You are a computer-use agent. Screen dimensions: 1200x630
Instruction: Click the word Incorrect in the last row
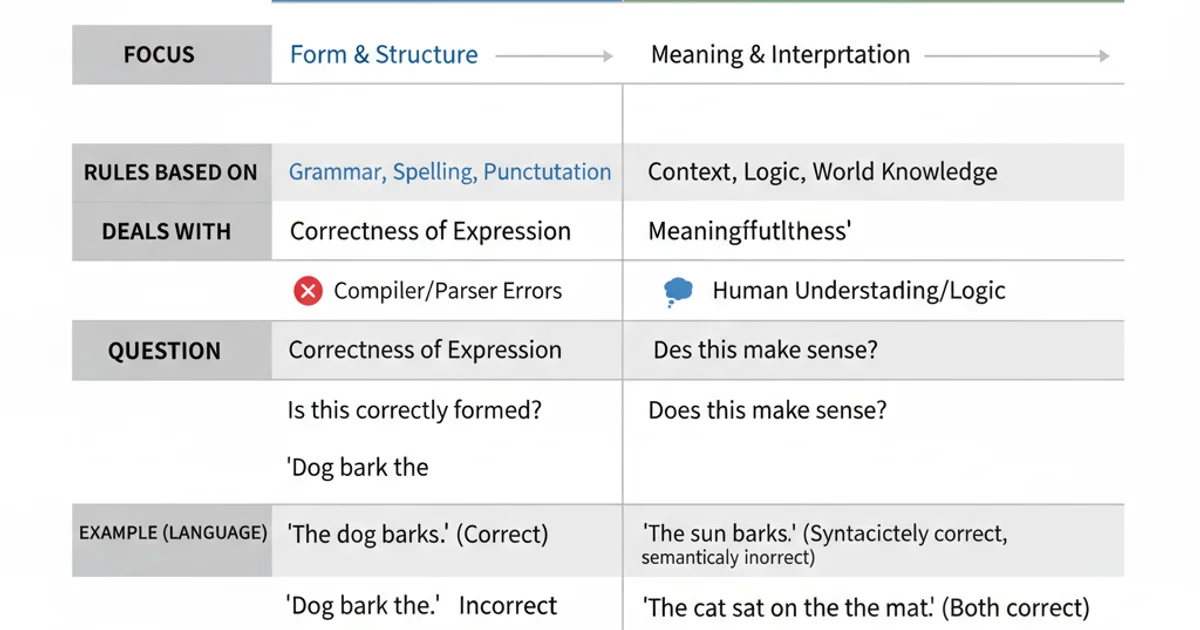click(x=508, y=606)
